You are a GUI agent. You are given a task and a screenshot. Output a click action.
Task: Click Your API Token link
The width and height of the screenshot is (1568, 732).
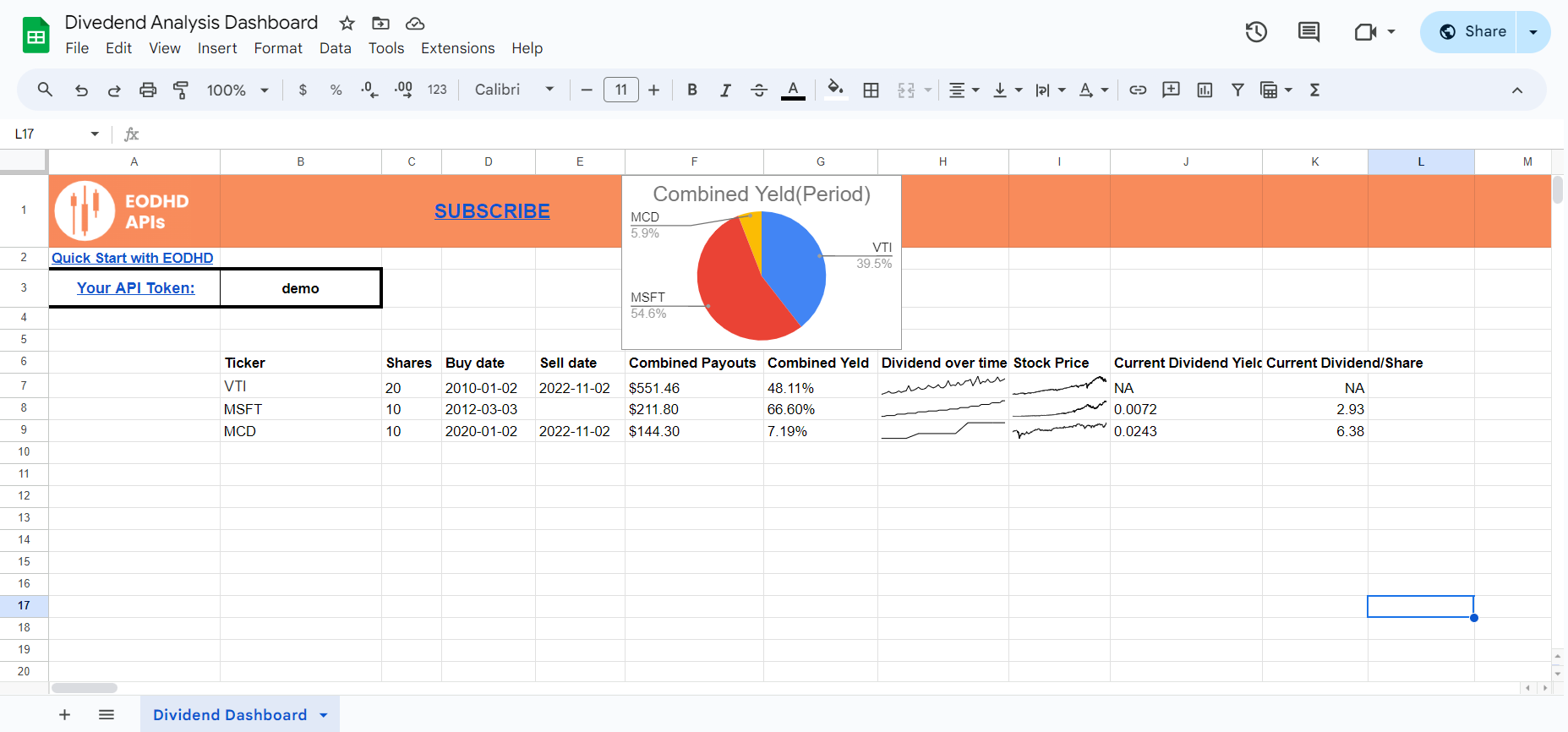pos(136,288)
